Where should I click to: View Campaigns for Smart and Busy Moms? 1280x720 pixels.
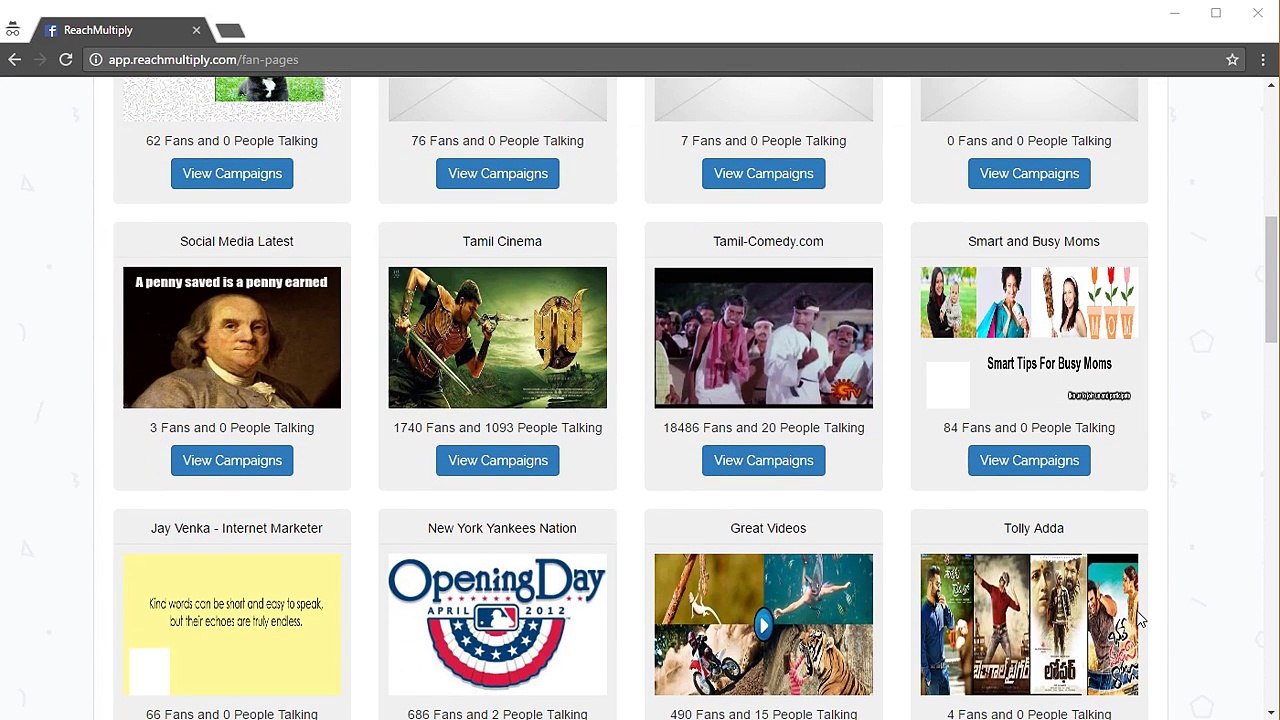(1029, 461)
